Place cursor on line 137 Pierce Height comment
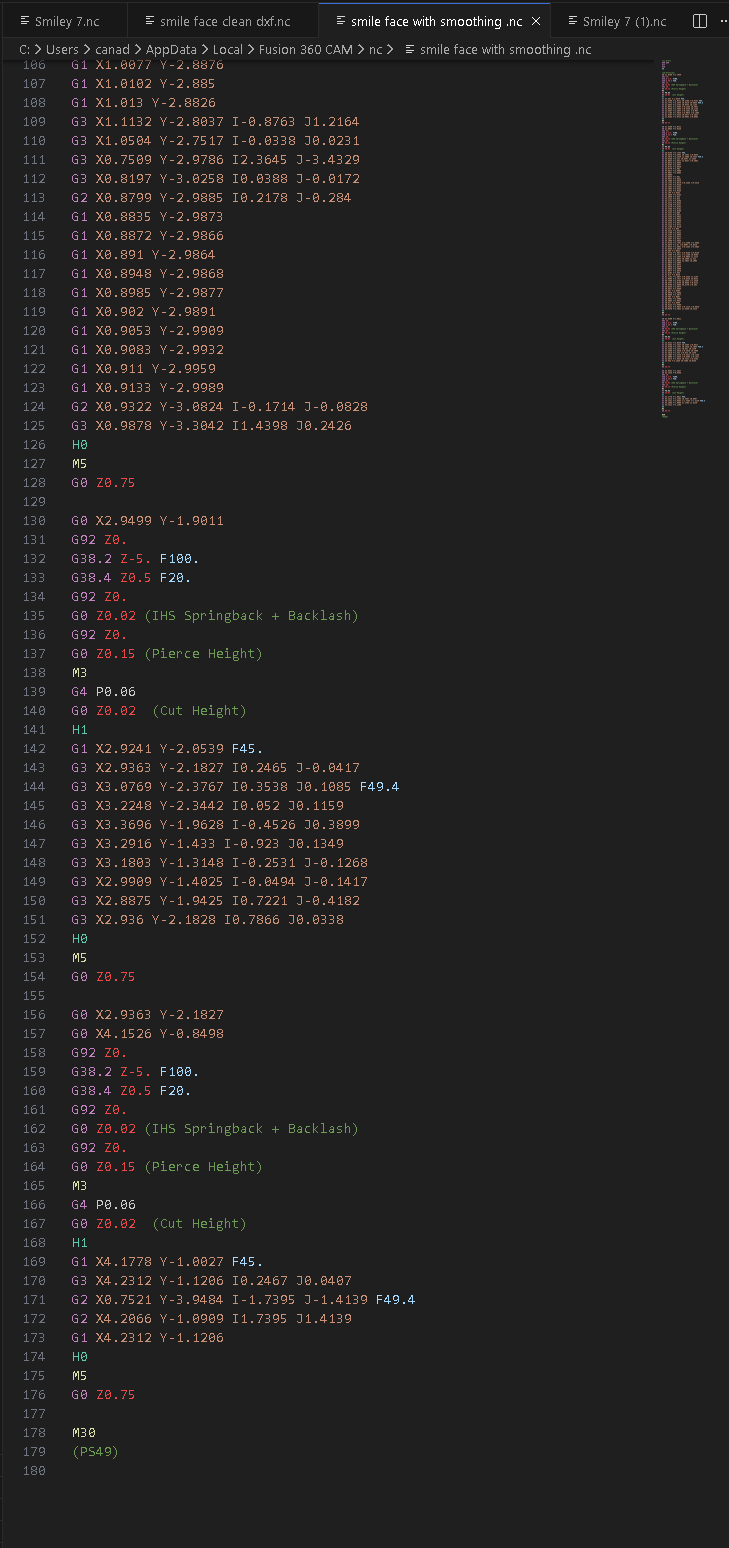729x1548 pixels. pyautogui.click(x=203, y=654)
